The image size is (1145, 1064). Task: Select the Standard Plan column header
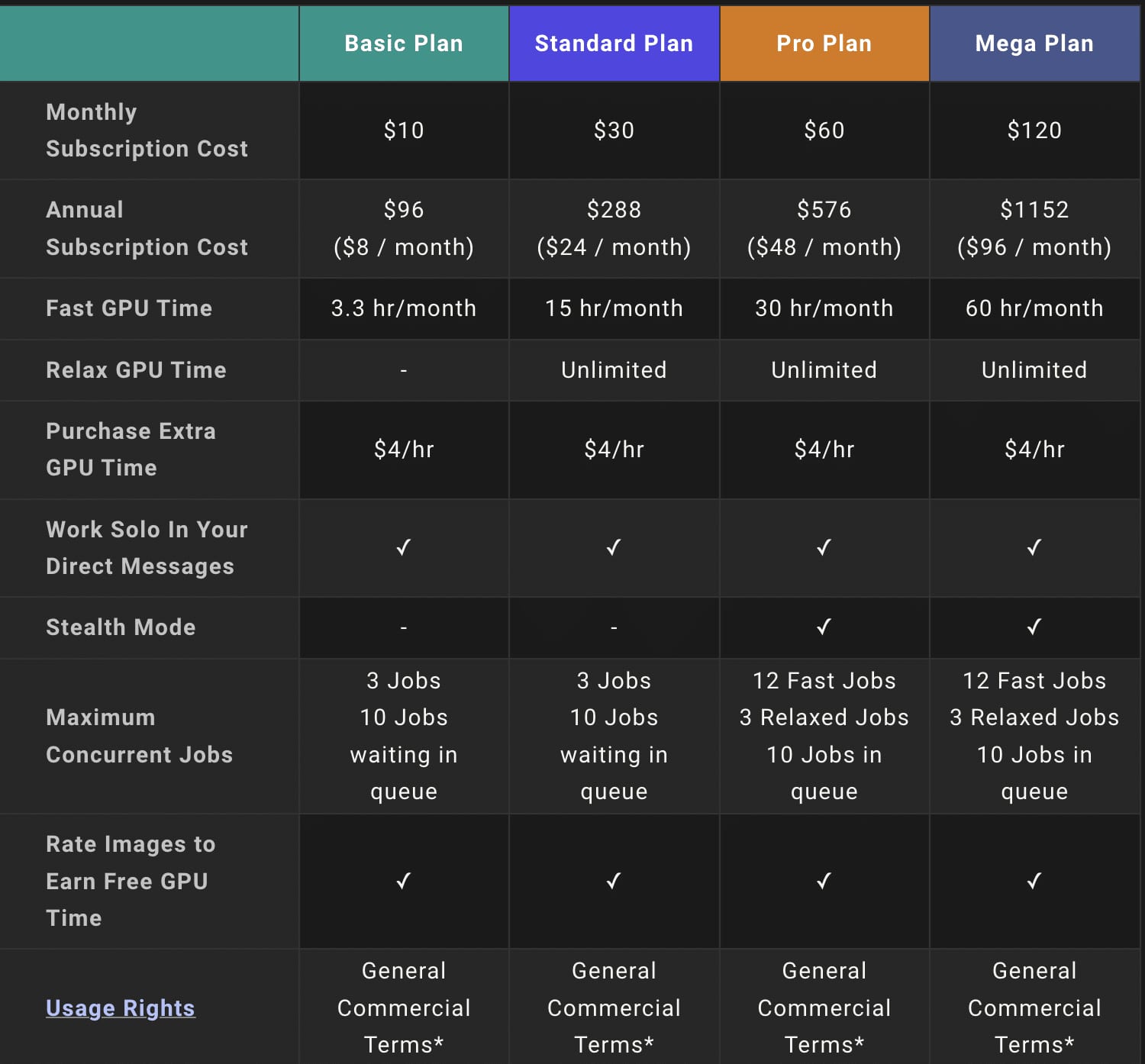coord(614,44)
